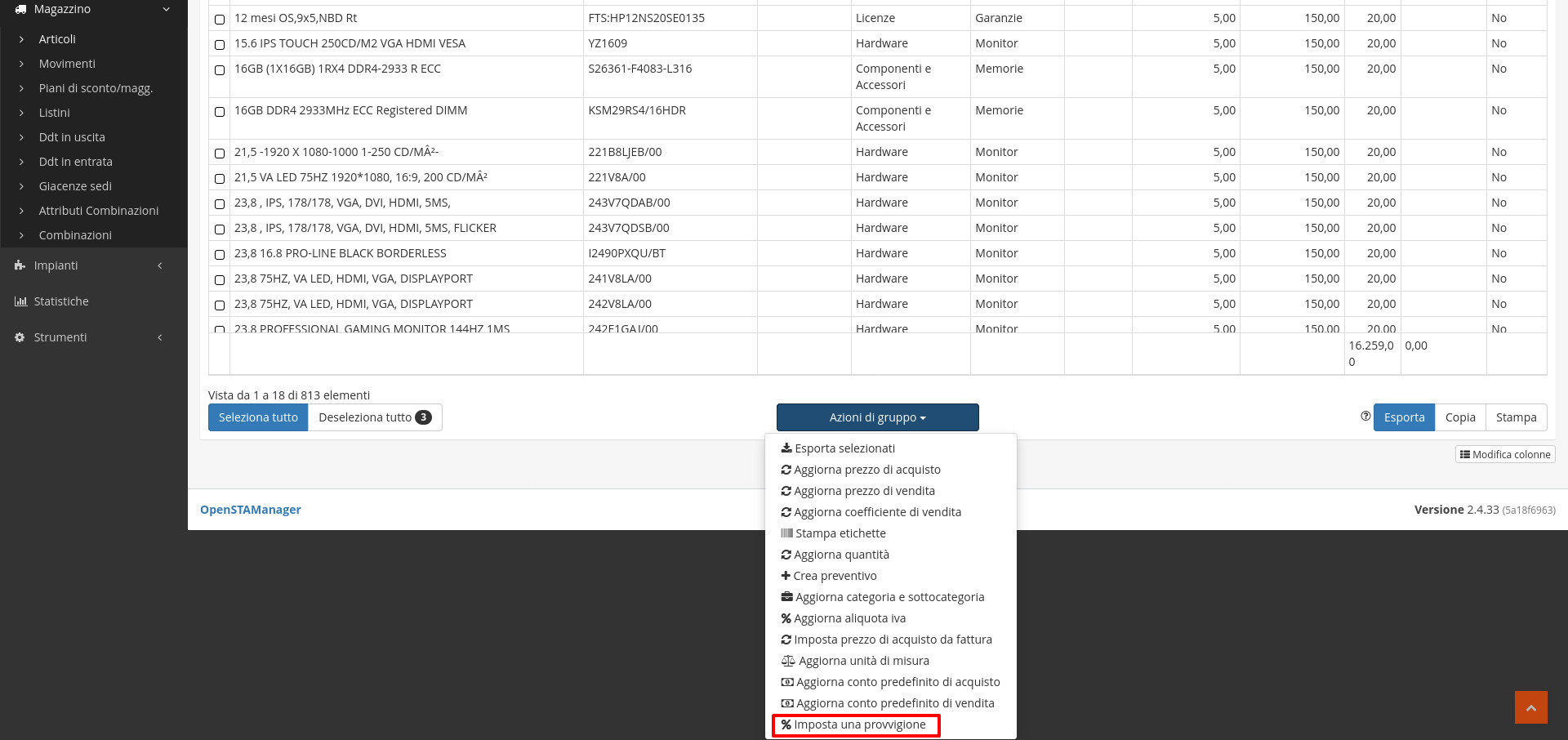This screenshot has height=740, width=1568.
Task: Click the help question mark icon near Esporta
Action: point(1365,417)
